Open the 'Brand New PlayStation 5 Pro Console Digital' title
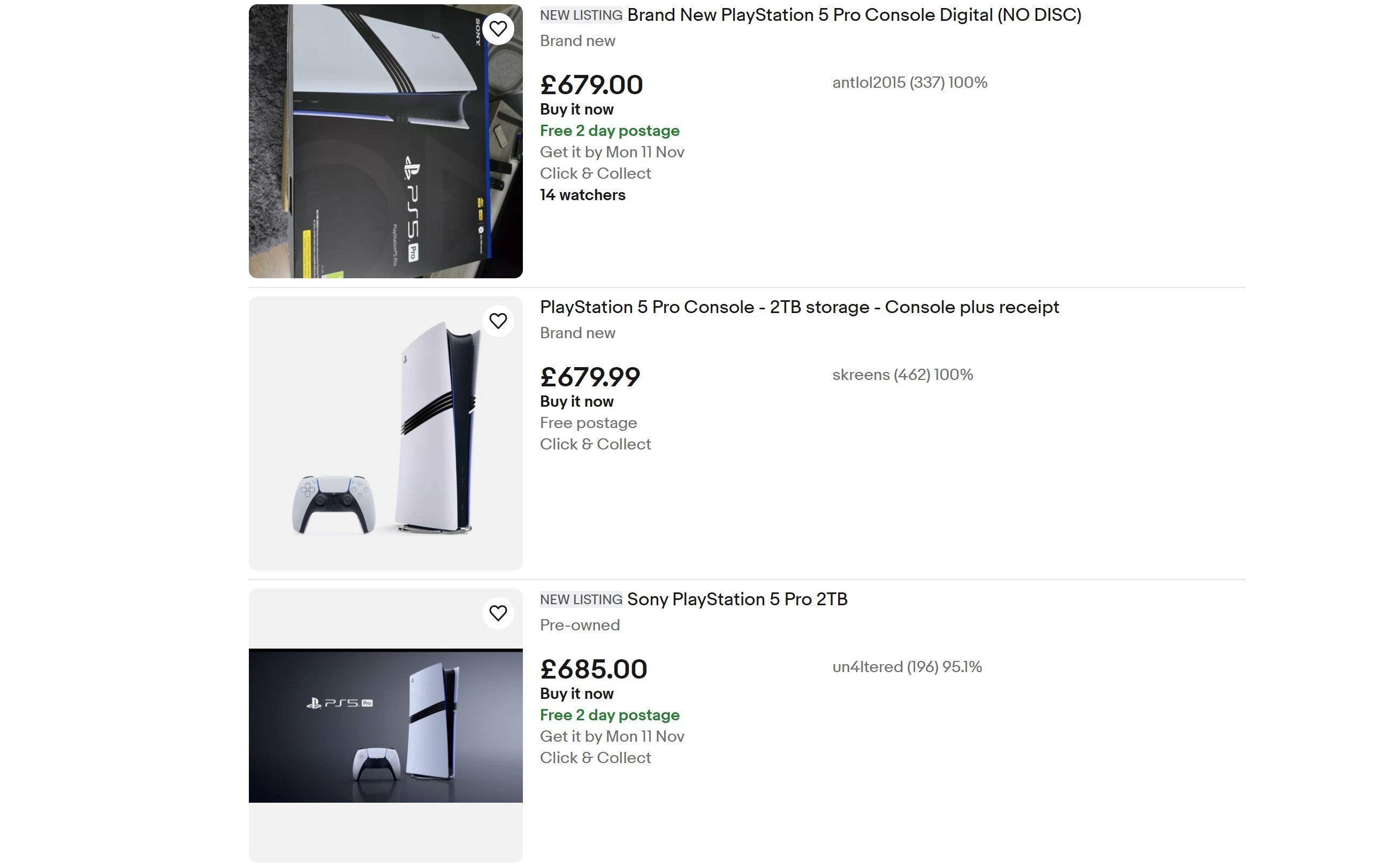This screenshot has height=868, width=1384. tap(854, 15)
